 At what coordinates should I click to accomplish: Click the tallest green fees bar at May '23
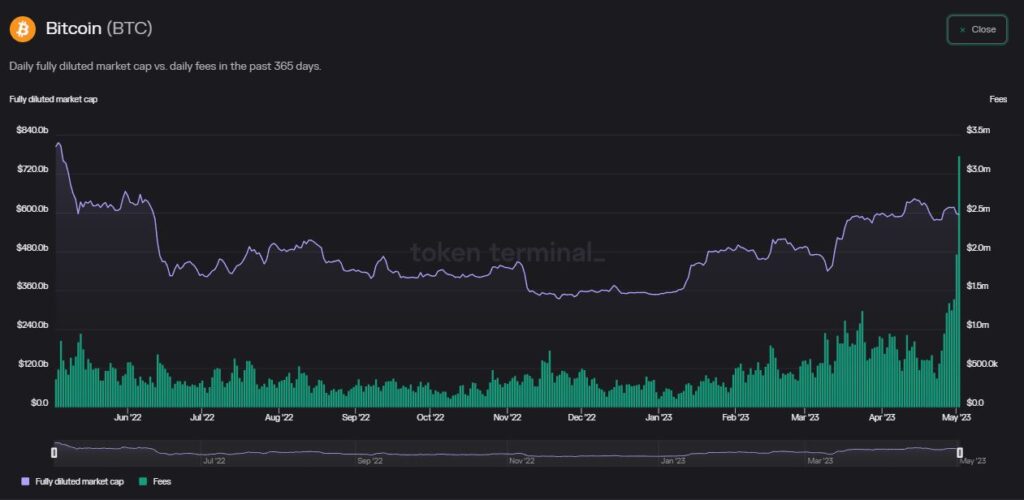tap(959, 280)
